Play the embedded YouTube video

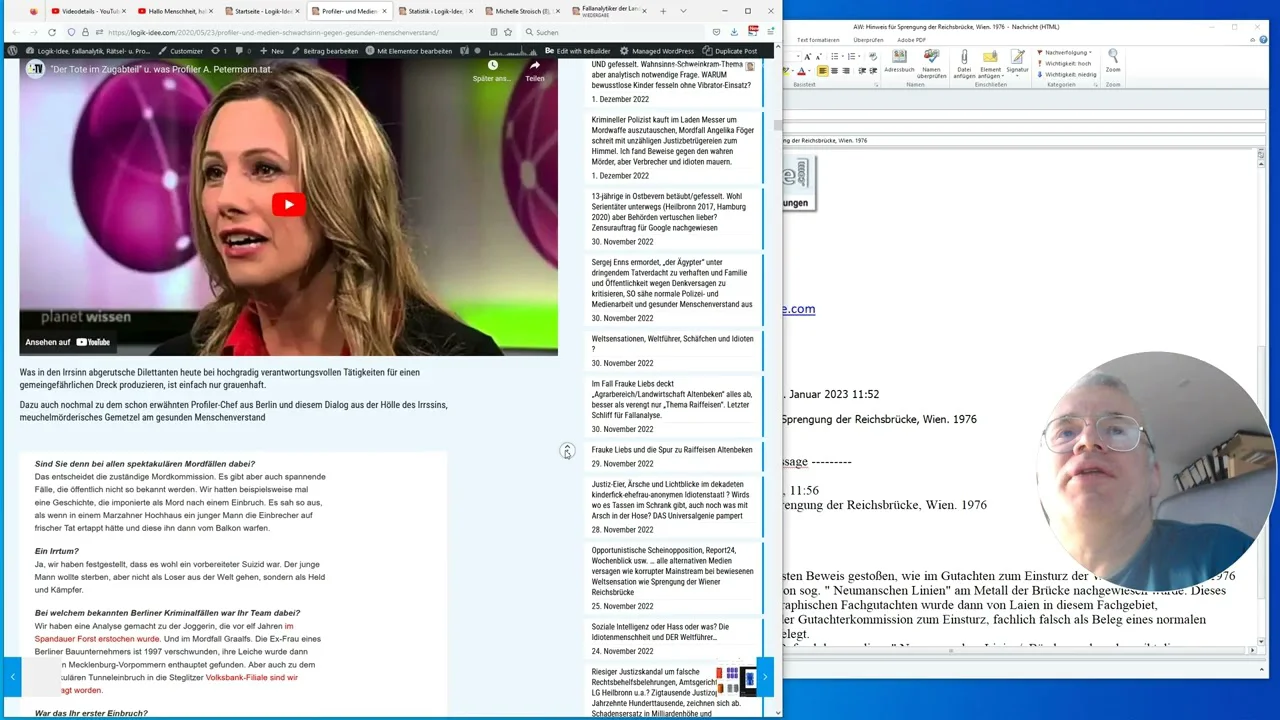point(288,205)
